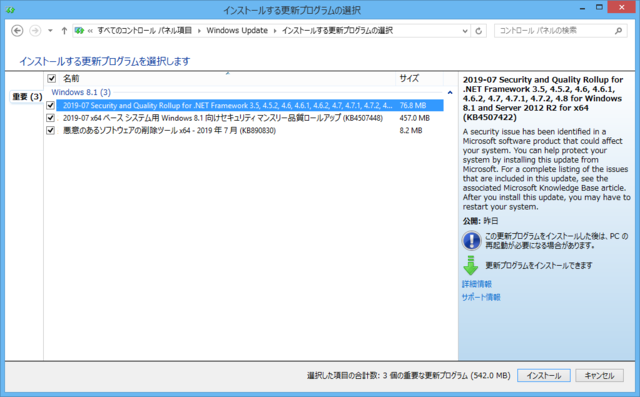Minimize the update selection window

(x=582, y=8)
